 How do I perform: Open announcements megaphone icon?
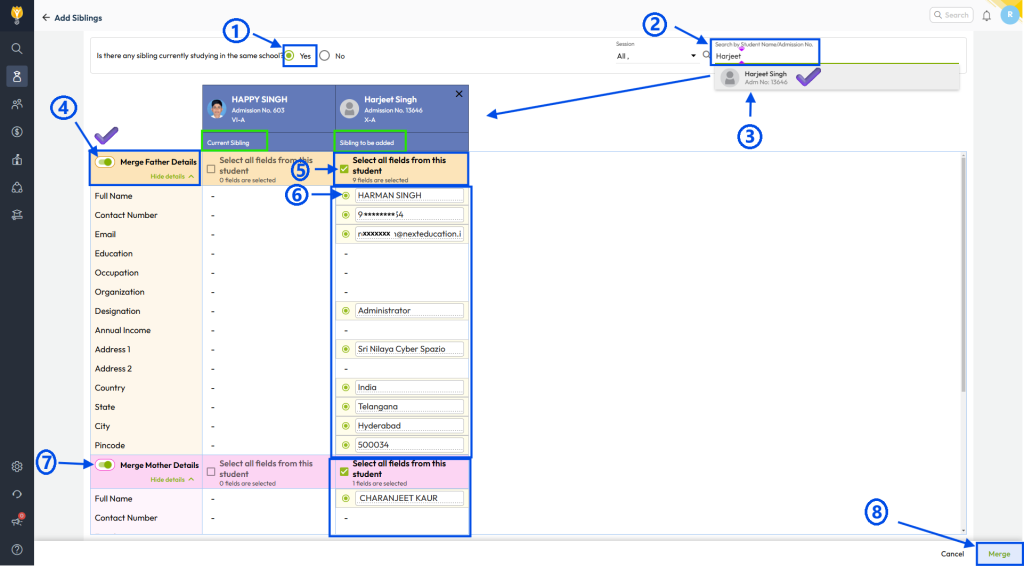[x=17, y=522]
